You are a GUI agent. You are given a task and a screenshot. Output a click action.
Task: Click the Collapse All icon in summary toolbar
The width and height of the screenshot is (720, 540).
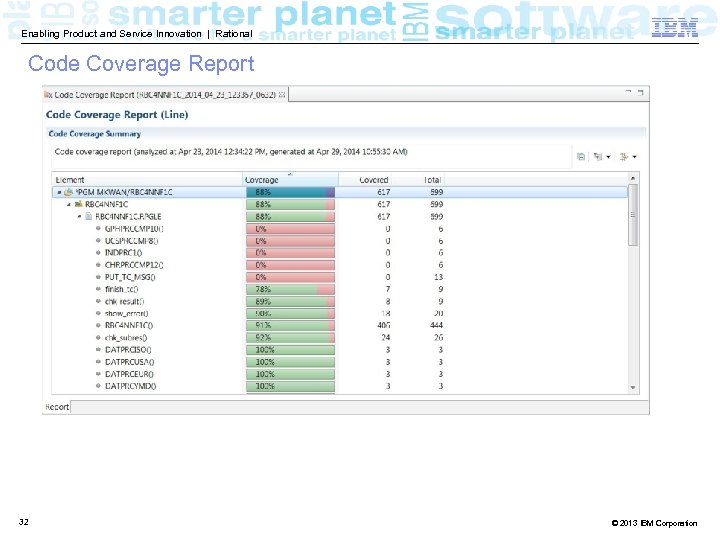[x=581, y=157]
